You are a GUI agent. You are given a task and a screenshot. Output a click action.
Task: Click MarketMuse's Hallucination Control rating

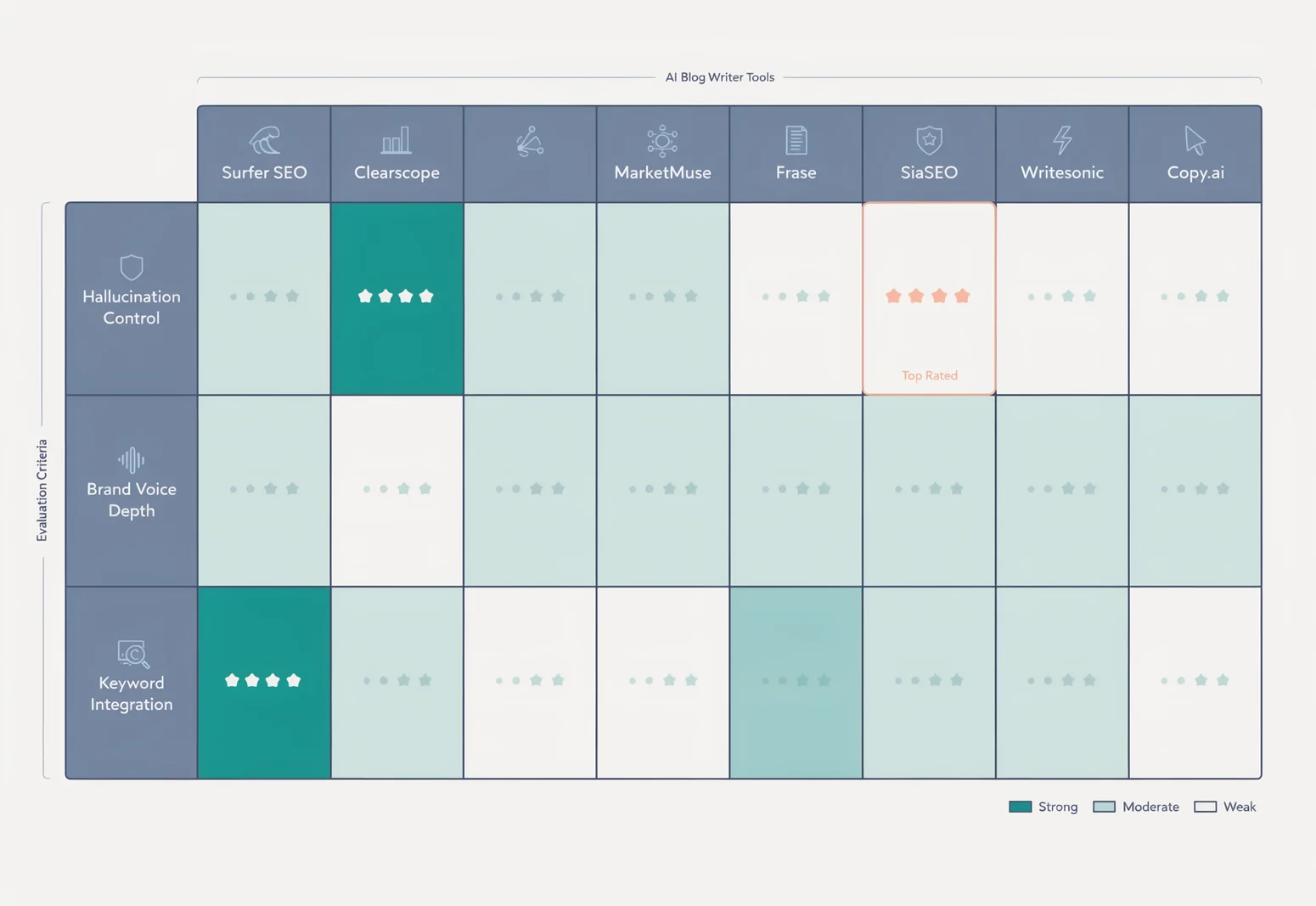point(663,296)
